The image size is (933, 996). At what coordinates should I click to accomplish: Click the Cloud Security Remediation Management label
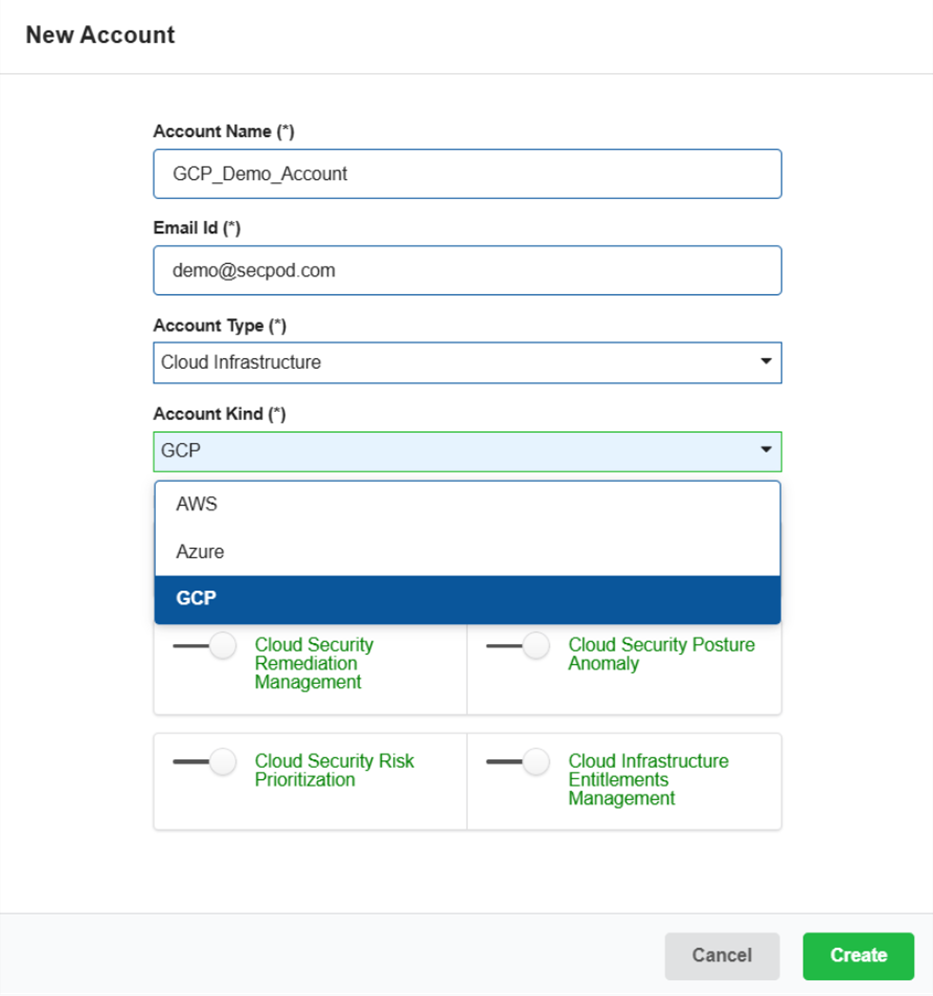click(313, 664)
